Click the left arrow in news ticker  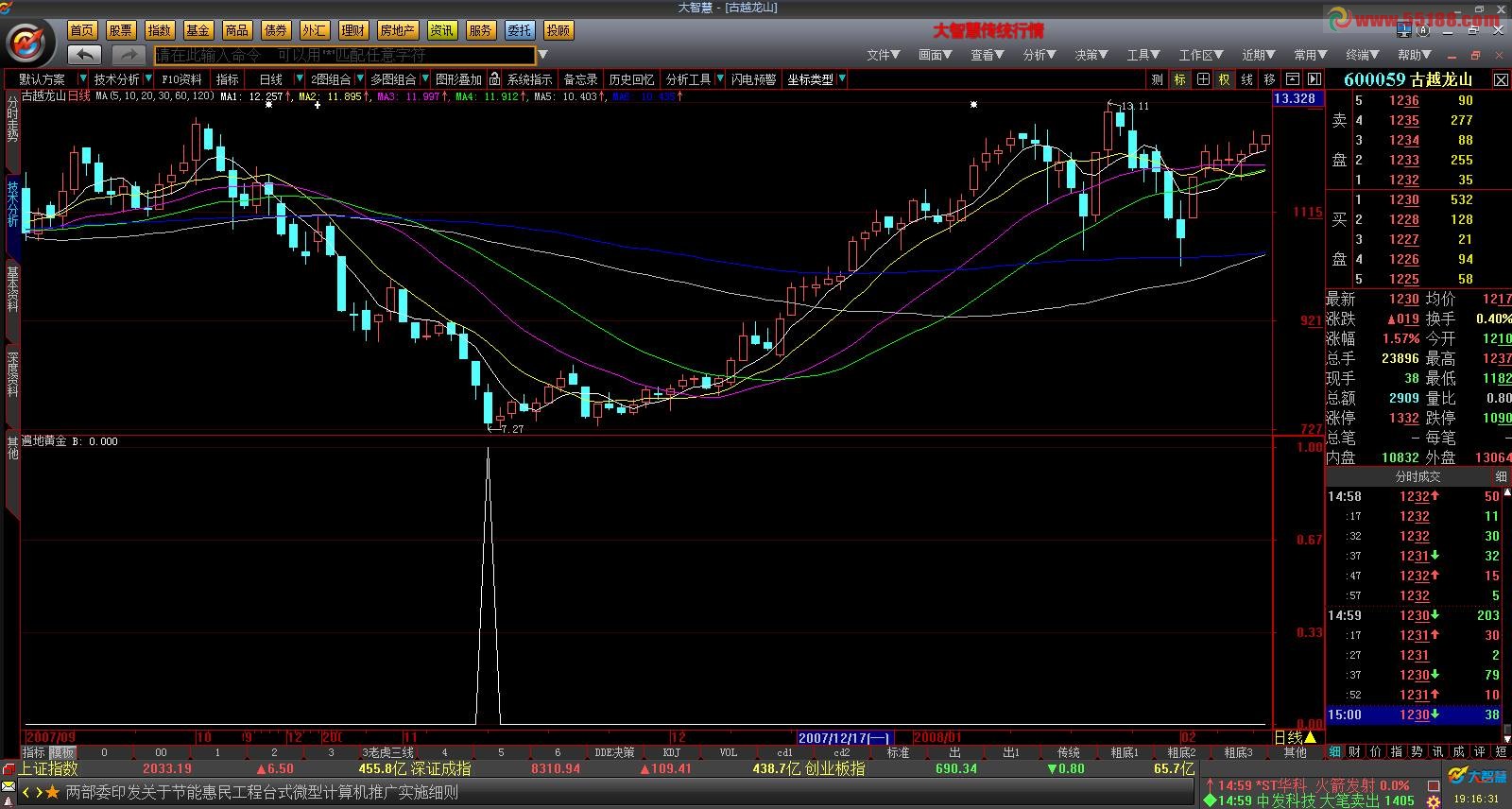(26, 792)
